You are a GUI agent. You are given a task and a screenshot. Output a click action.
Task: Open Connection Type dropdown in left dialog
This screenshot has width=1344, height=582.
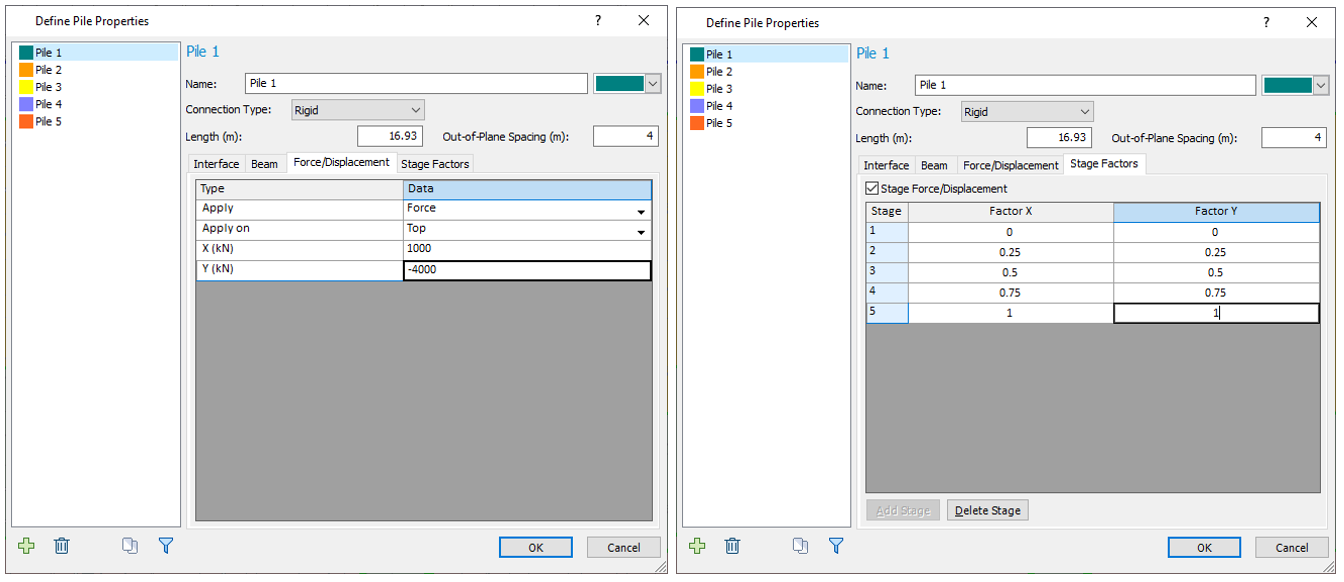(x=357, y=110)
